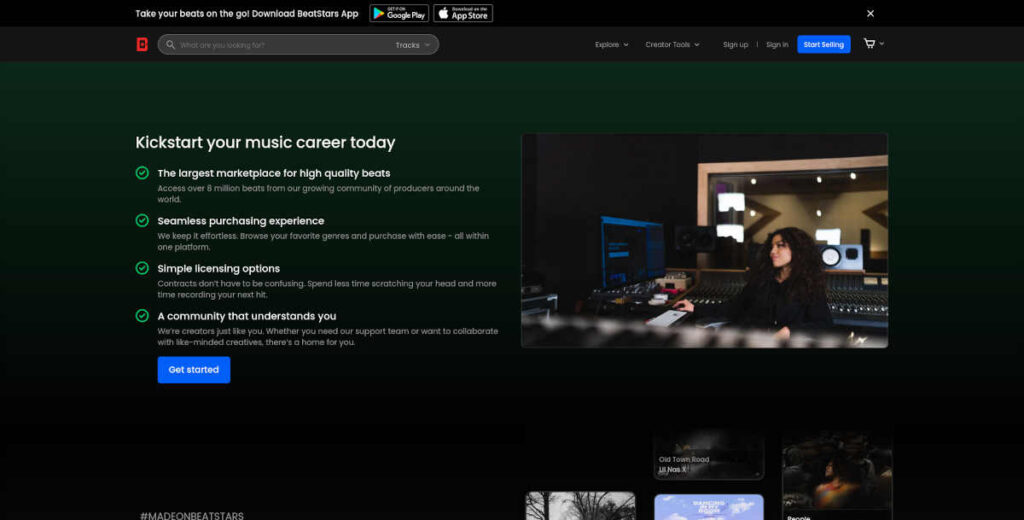Click the red BeatStars logo icon
This screenshot has width=1024, height=520.
coord(142,44)
